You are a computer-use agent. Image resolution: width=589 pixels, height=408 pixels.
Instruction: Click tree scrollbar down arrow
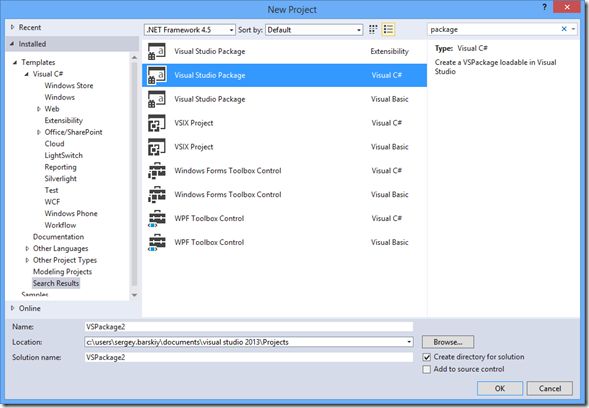[134, 295]
